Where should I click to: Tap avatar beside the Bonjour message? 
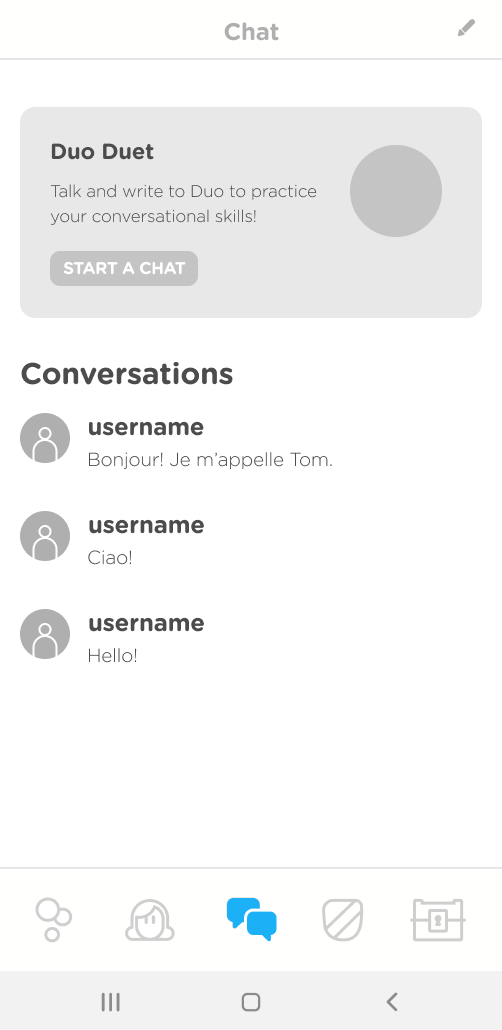pyautogui.click(x=45, y=437)
